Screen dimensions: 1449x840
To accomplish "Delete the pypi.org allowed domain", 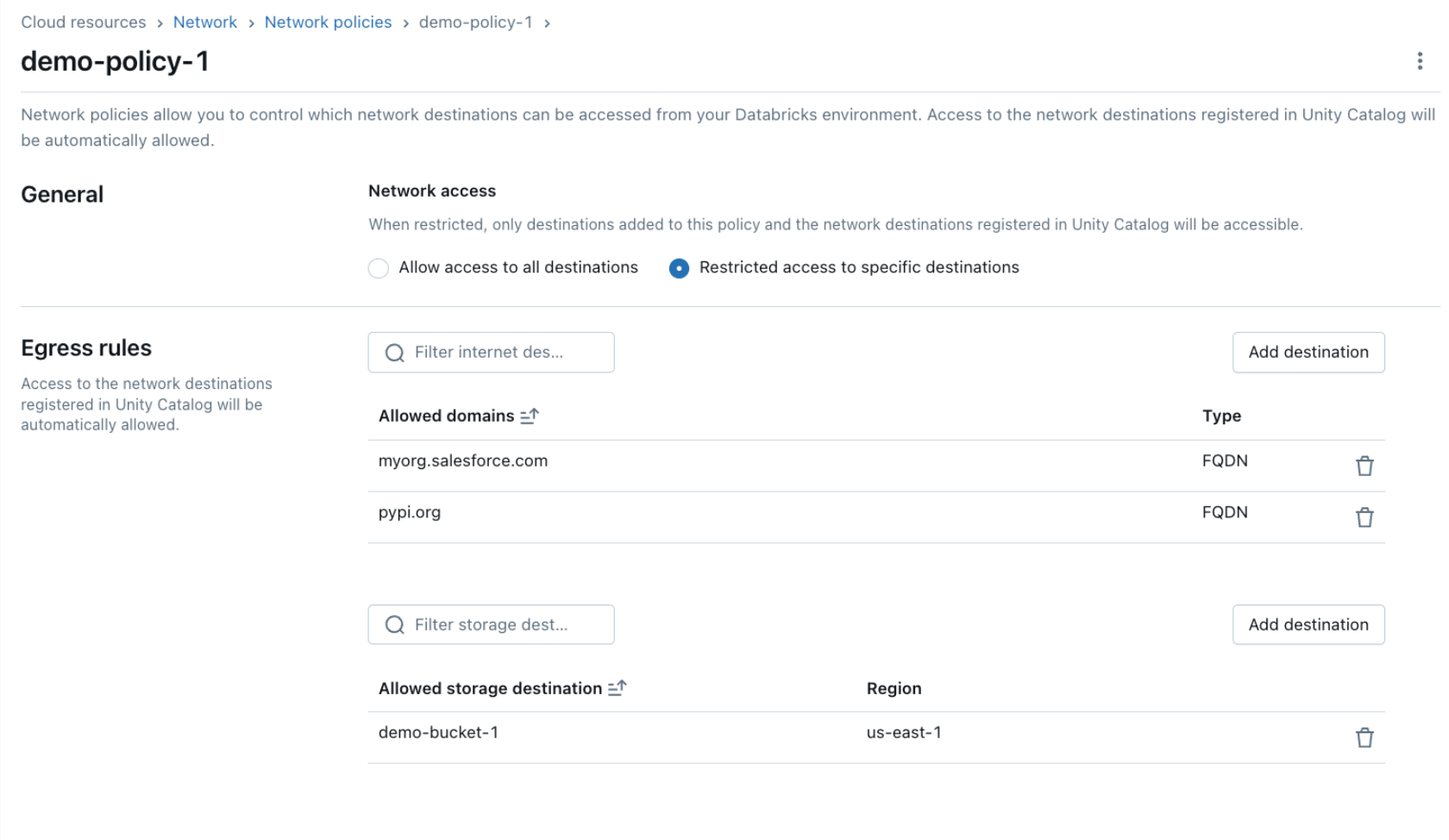I will point(1364,517).
